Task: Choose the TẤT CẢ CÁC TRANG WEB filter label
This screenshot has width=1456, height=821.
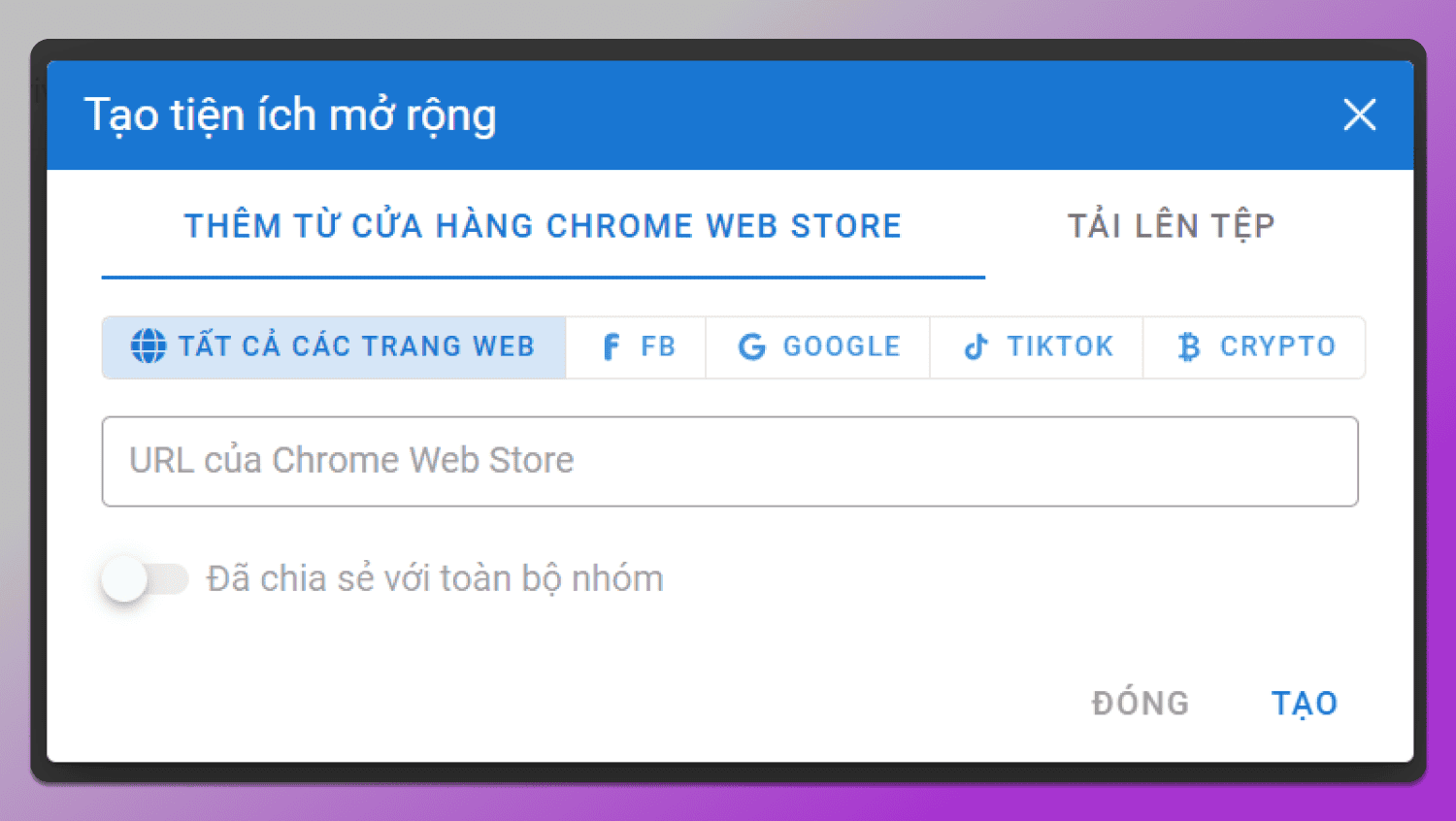Action: (x=356, y=346)
